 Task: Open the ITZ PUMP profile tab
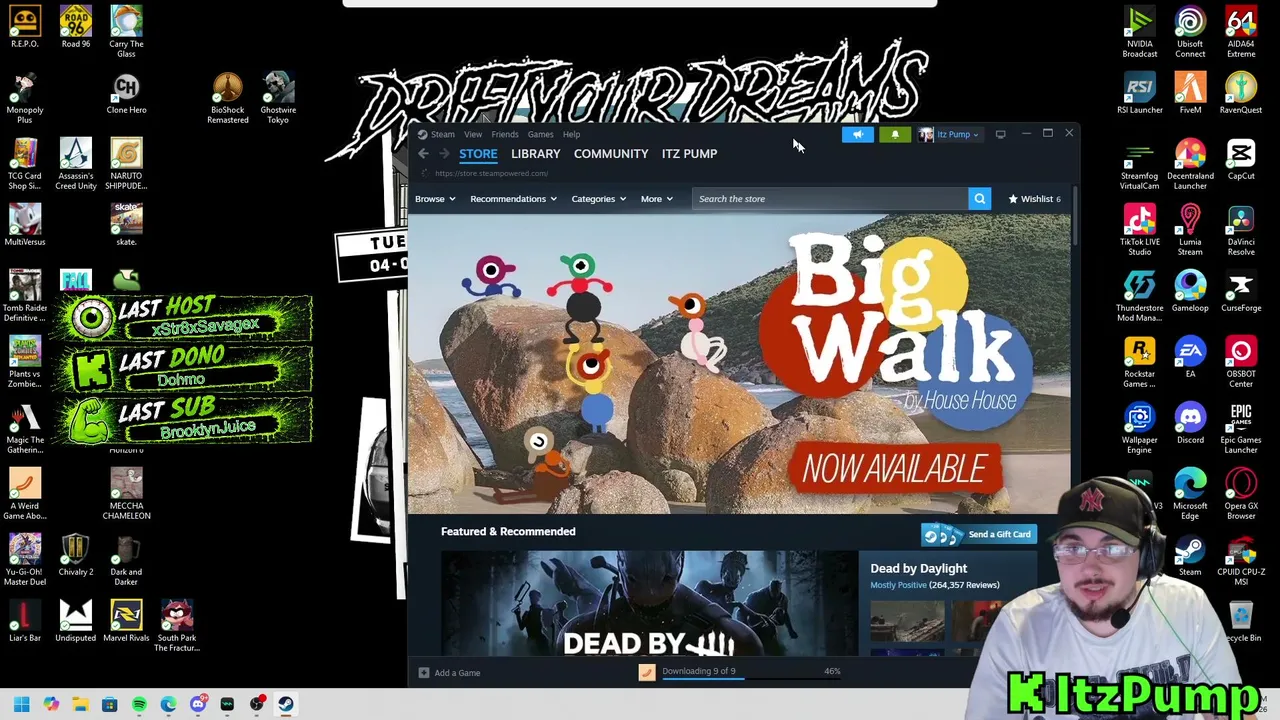(689, 154)
